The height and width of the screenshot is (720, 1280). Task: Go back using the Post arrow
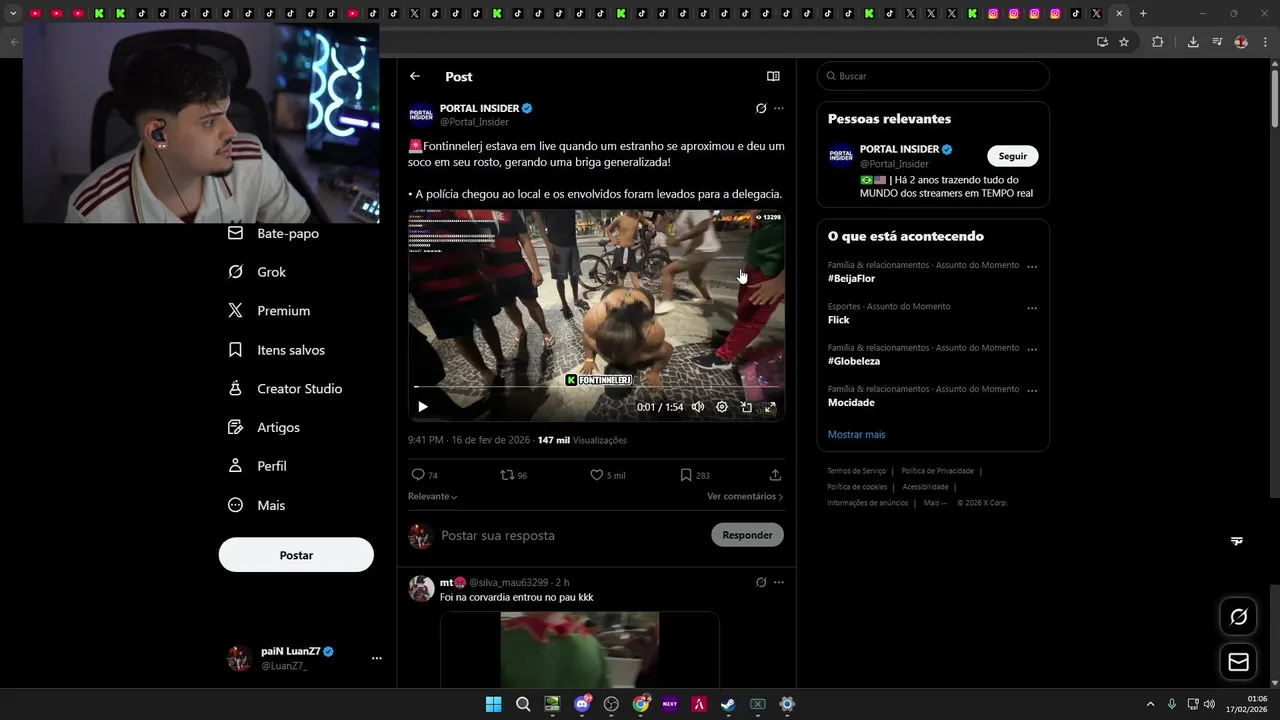coord(415,76)
